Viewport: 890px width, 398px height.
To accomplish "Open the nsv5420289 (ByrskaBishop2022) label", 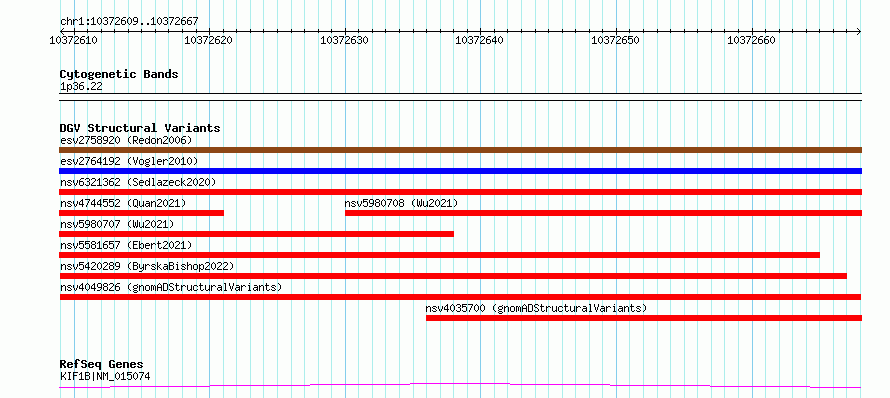I will pos(147,266).
